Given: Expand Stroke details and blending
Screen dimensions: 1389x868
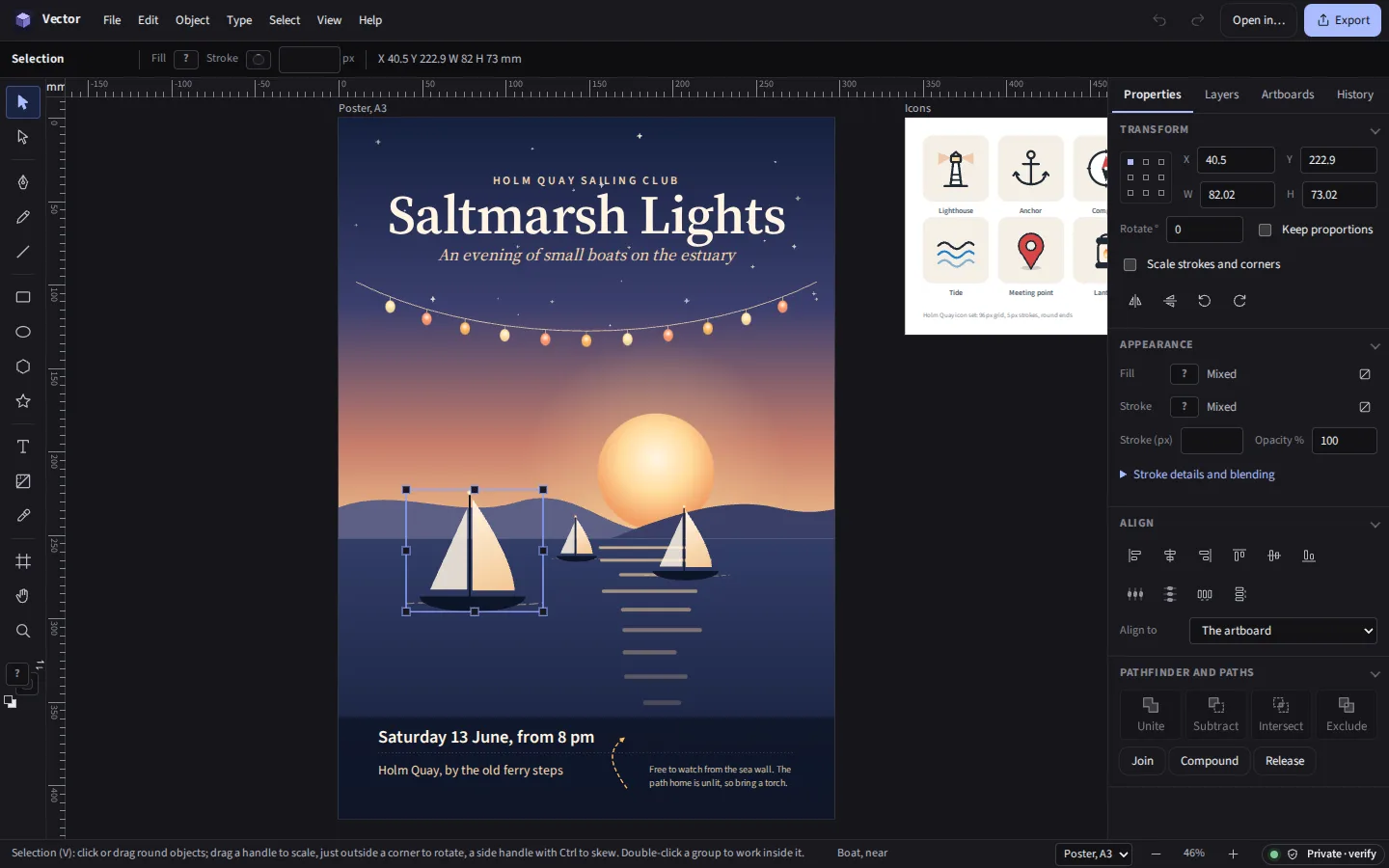Looking at the screenshot, I should pos(1197,475).
